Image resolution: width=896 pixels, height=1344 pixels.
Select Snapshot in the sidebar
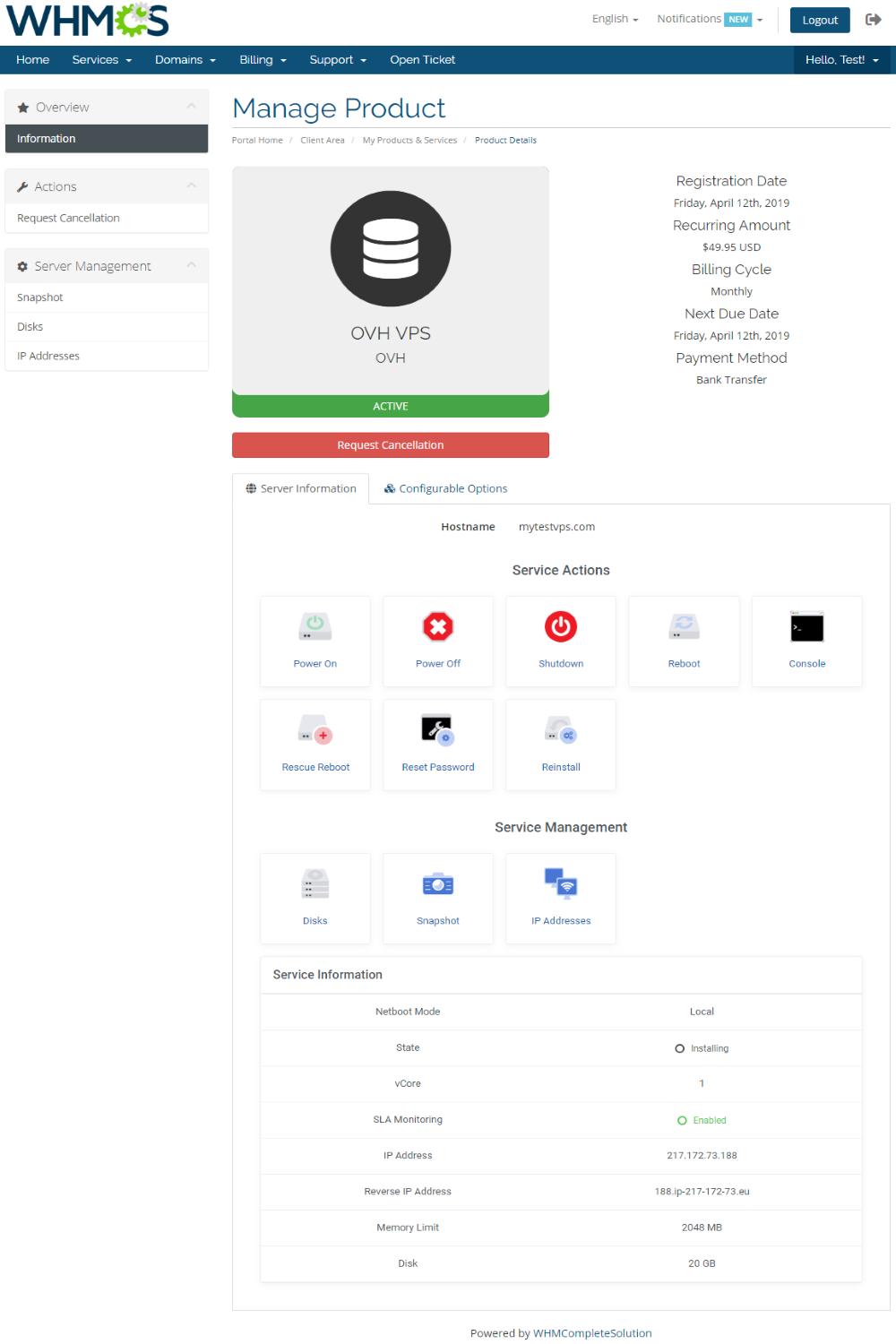pos(107,297)
